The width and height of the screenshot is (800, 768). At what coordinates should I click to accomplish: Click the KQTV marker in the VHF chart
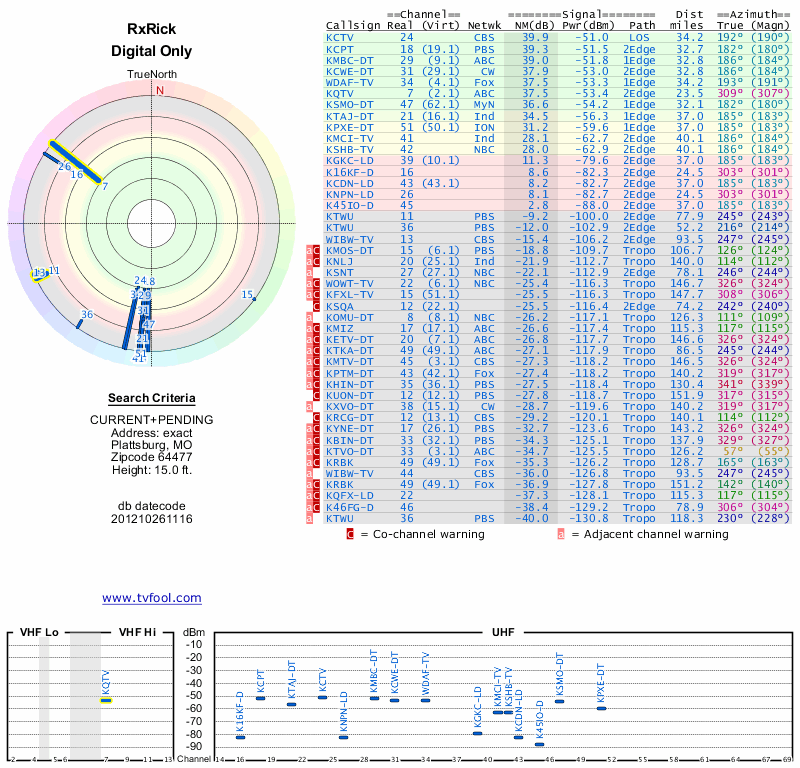(x=106, y=700)
